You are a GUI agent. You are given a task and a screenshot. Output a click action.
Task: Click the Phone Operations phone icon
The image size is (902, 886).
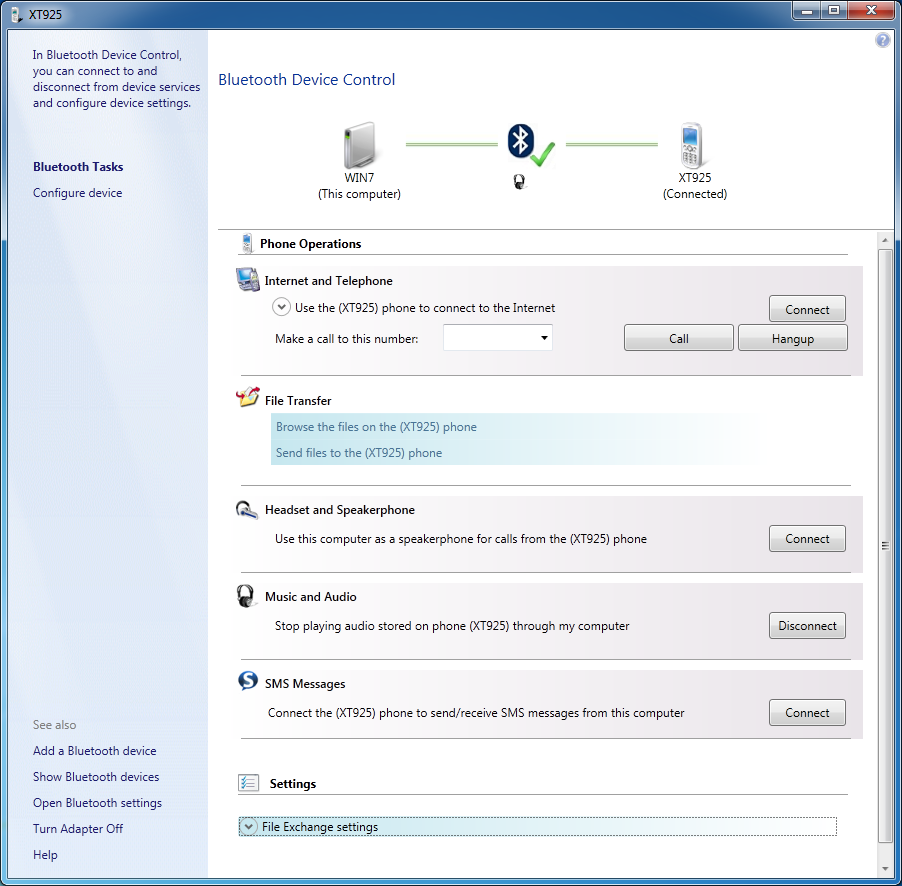tap(247, 243)
